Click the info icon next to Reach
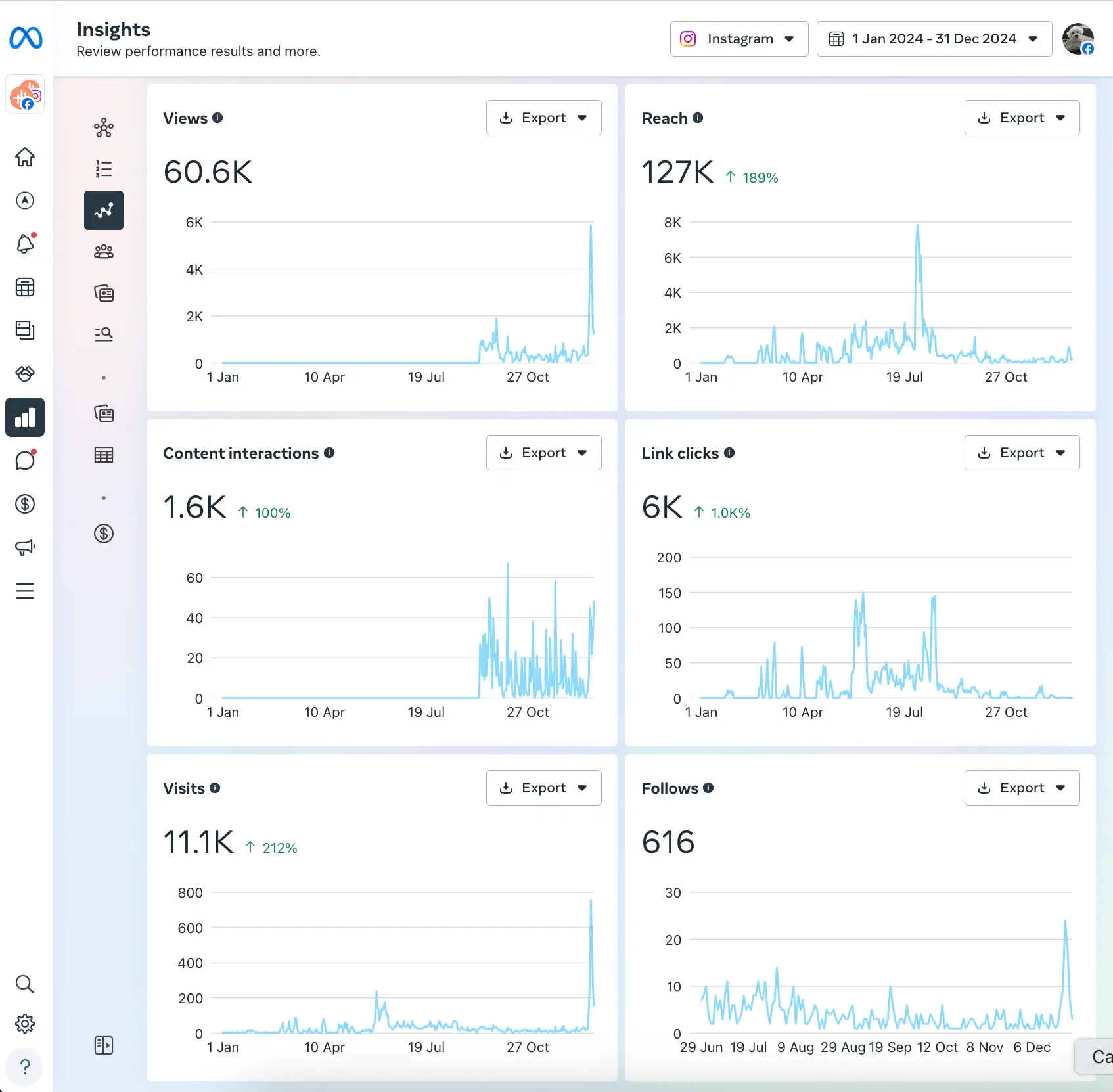This screenshot has height=1092, width=1113. point(698,118)
